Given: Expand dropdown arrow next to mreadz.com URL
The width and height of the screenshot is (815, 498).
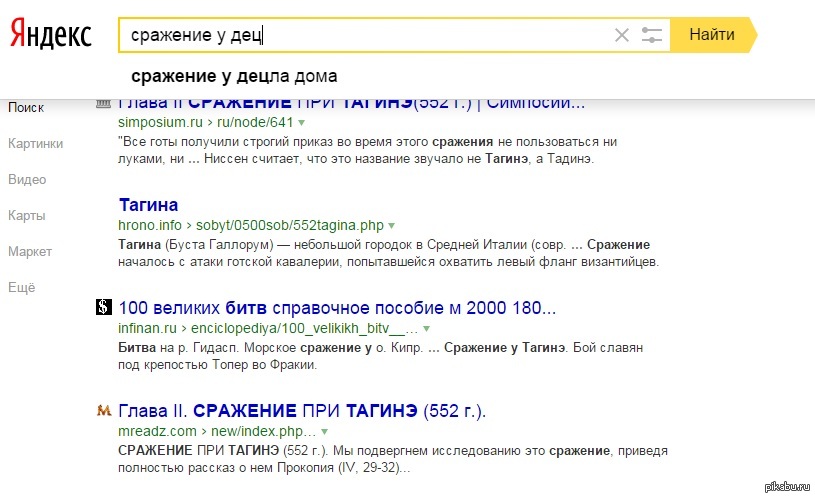Looking at the screenshot, I should tap(323, 431).
